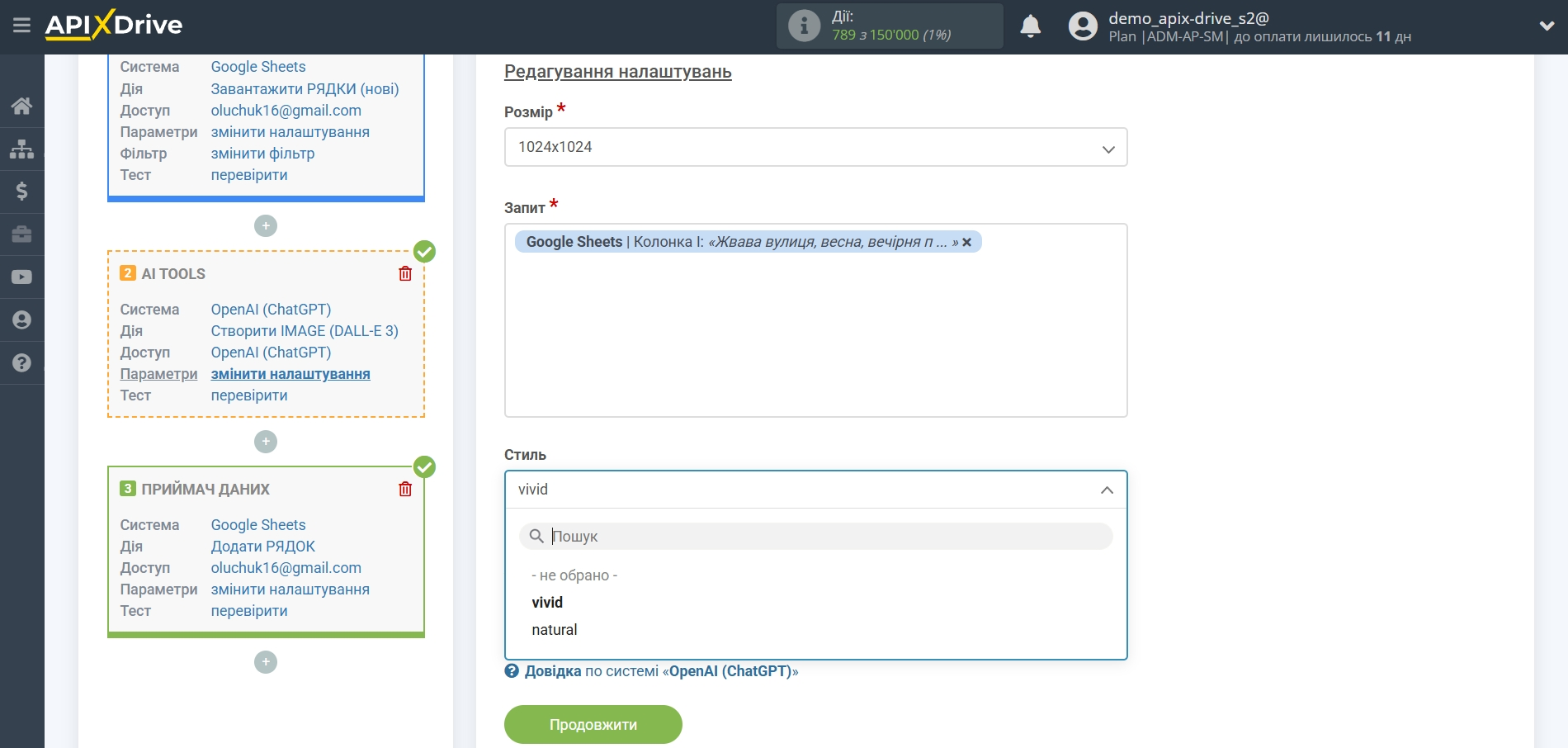Open the Довідка OpenAI (ChatGPT) help link
The height and width of the screenshot is (748, 1568).
pyautogui.click(x=661, y=671)
